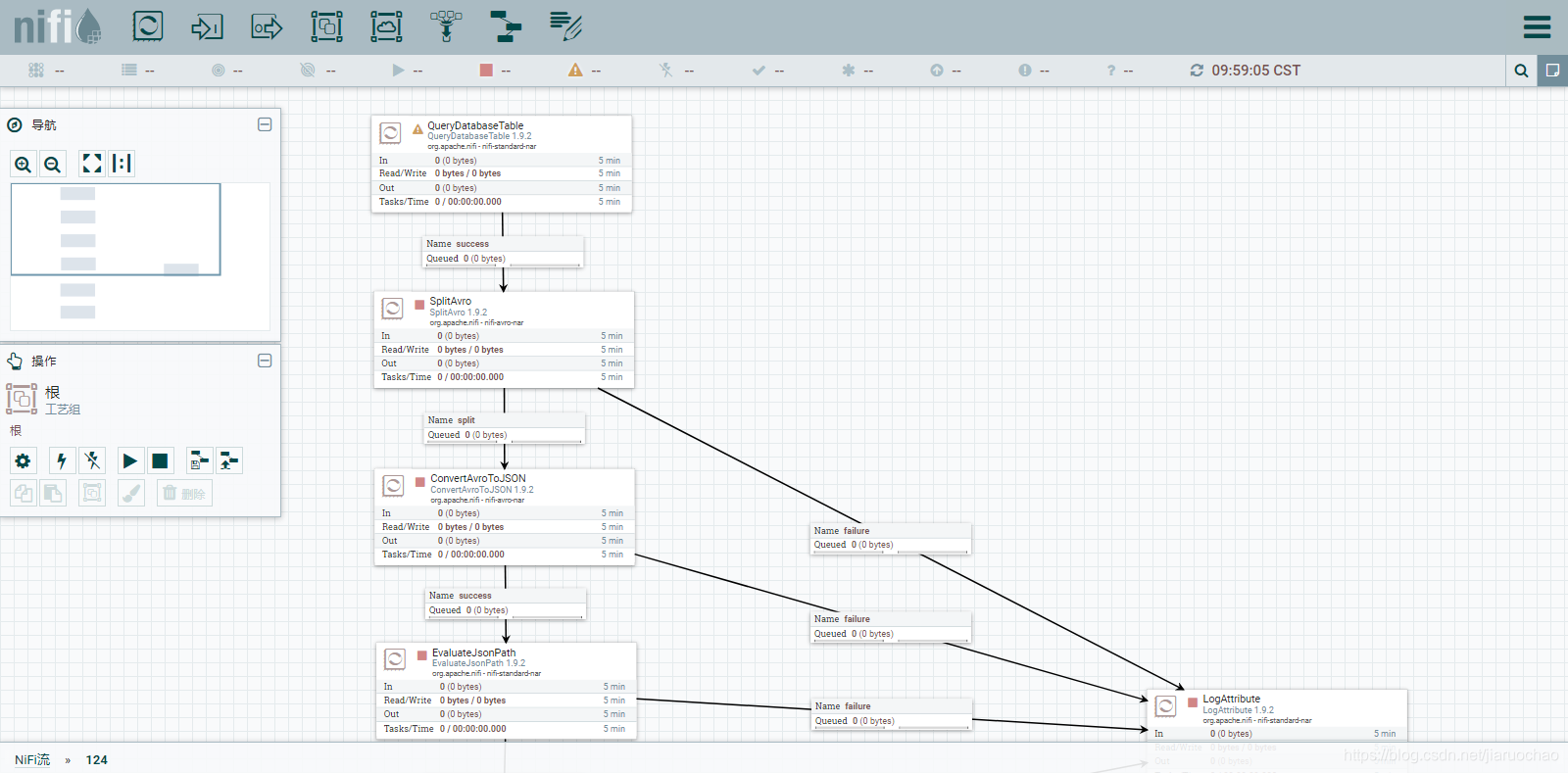Click LogAttribute stopped status square

click(x=1193, y=702)
